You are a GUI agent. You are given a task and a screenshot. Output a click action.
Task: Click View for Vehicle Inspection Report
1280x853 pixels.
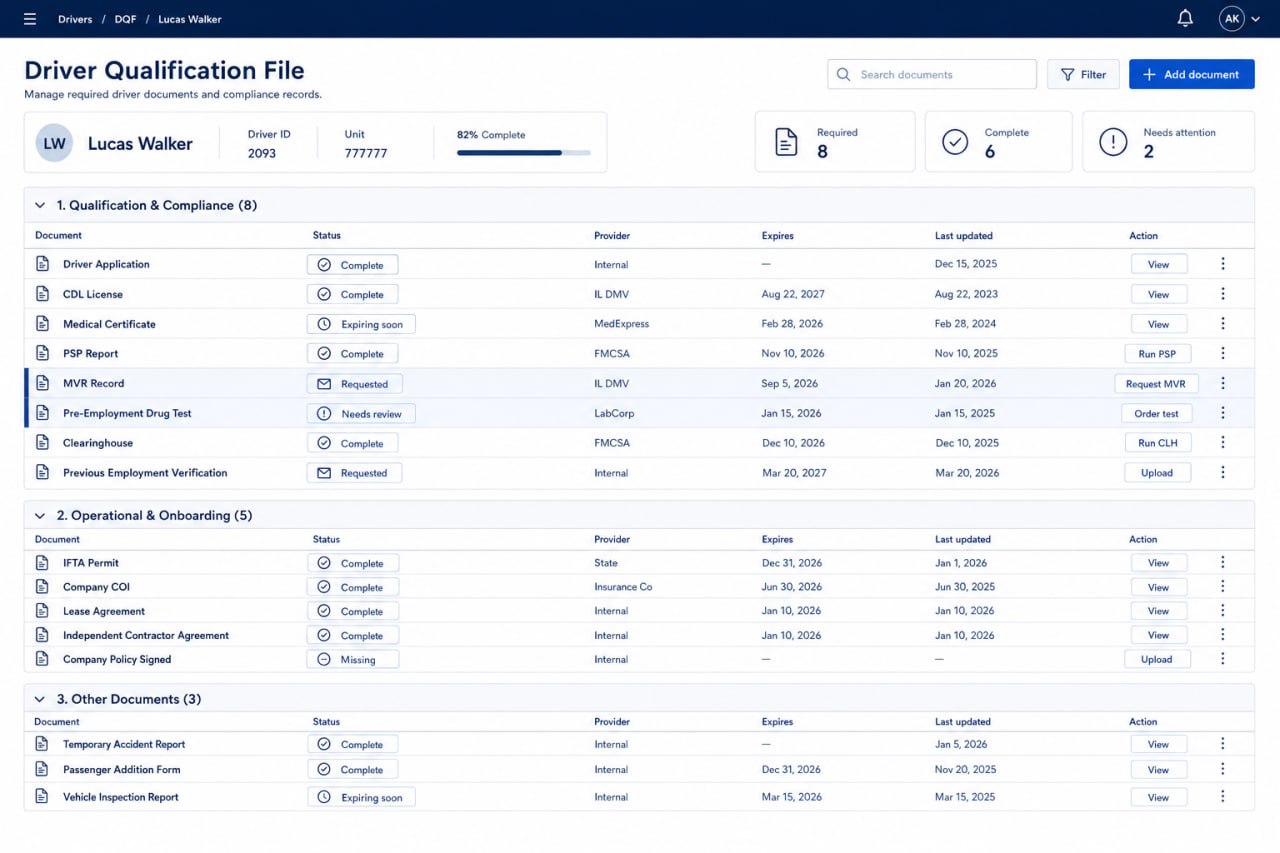tap(1159, 797)
